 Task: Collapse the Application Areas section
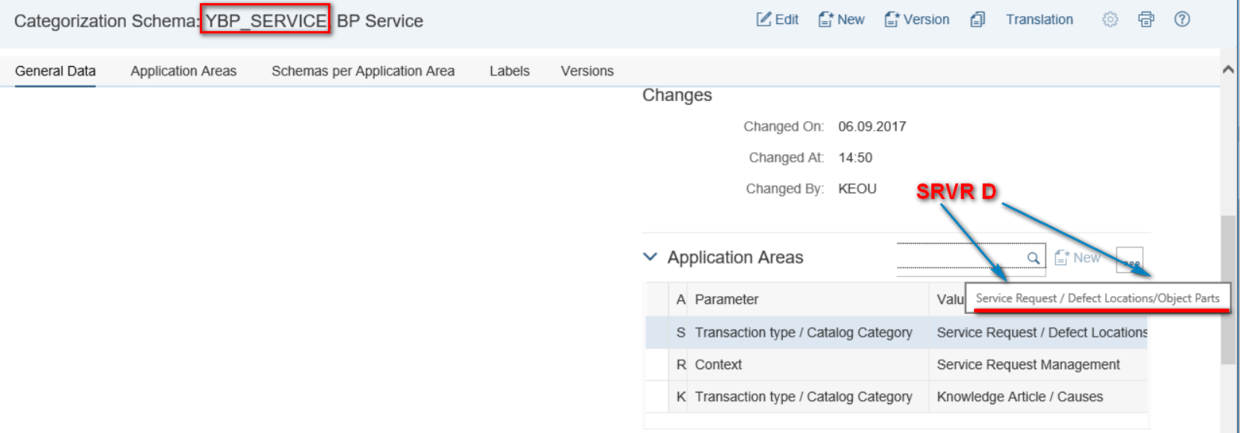(650, 258)
